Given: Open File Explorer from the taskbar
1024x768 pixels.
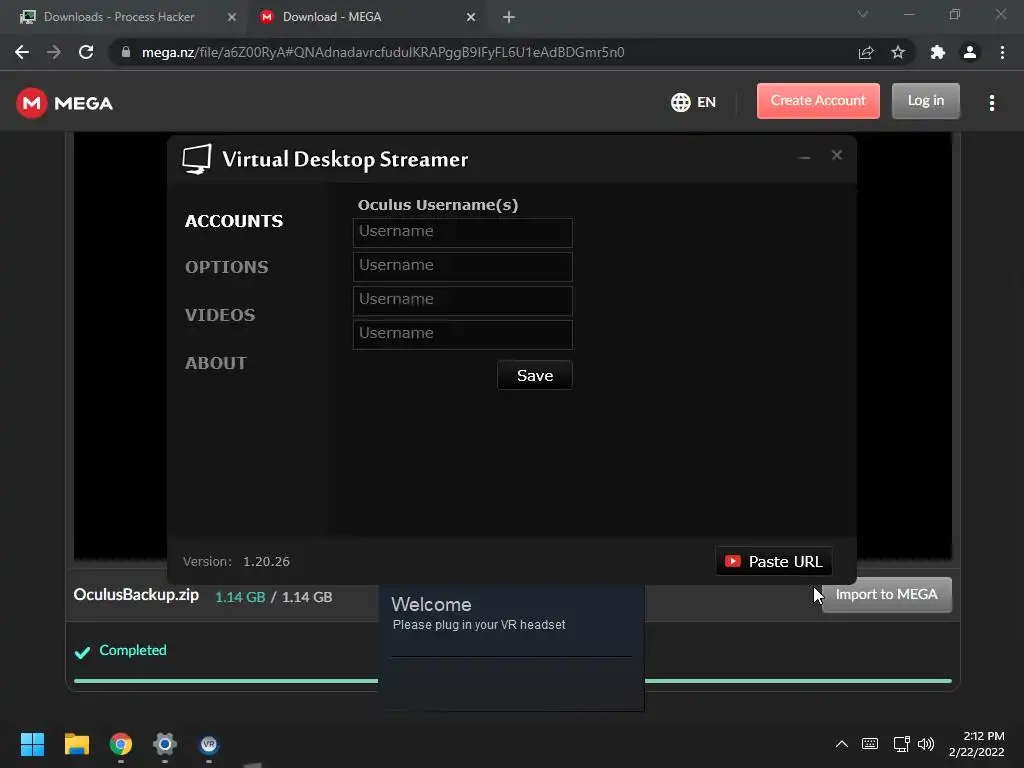Looking at the screenshot, I should coord(76,744).
